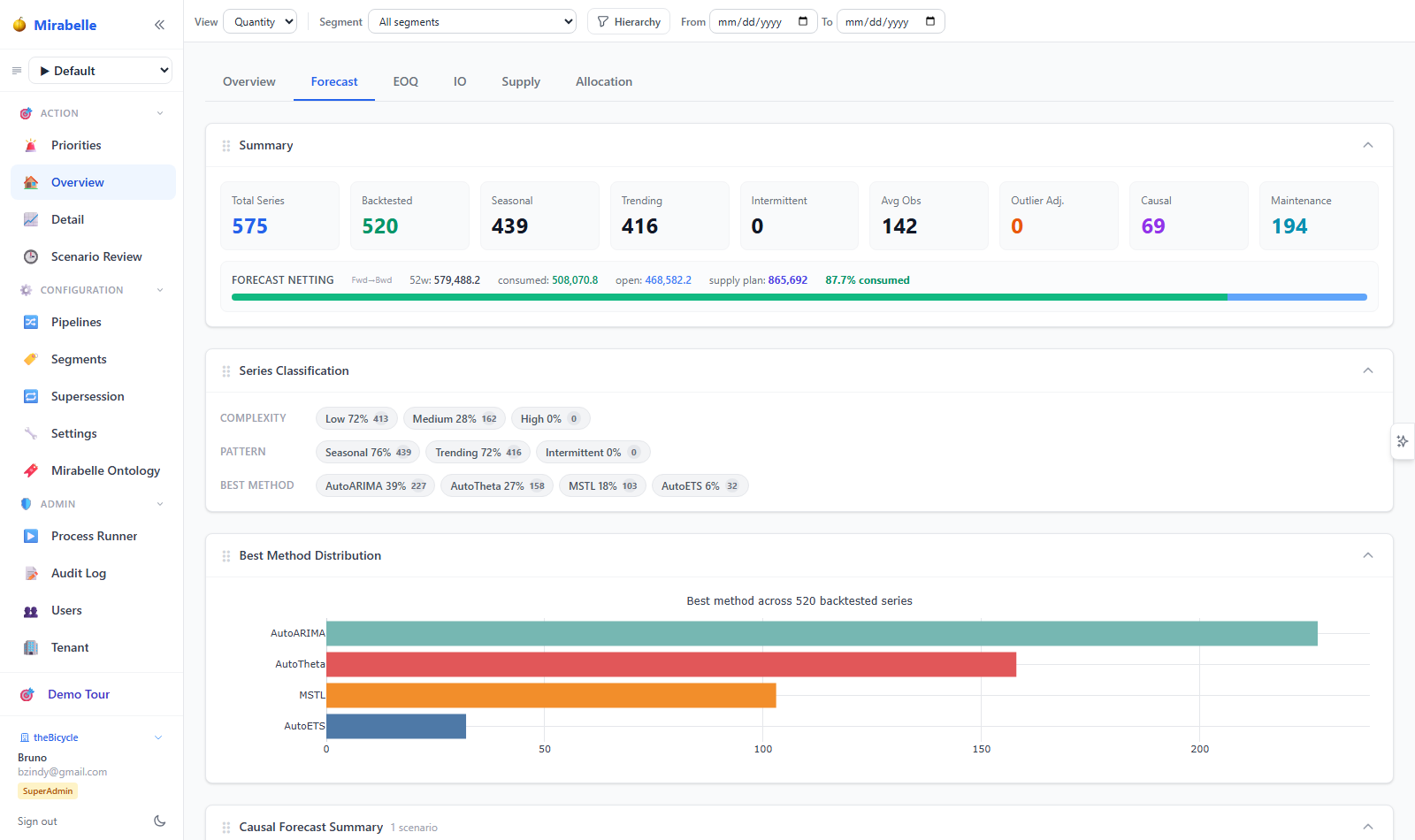Start the Demo Tour
This screenshot has height=840, width=1415.
79,694
